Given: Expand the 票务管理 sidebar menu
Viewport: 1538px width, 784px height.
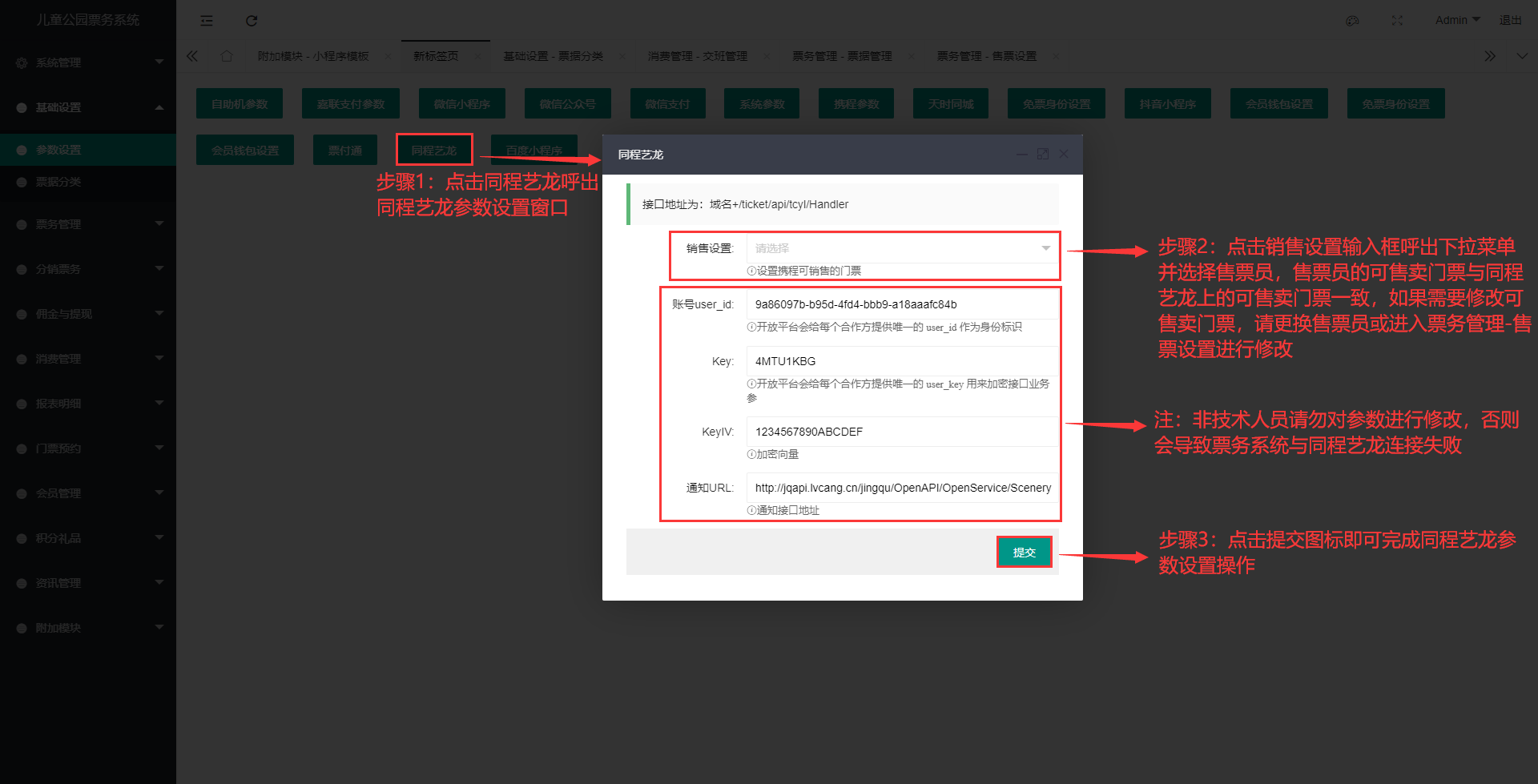Looking at the screenshot, I should (x=88, y=224).
